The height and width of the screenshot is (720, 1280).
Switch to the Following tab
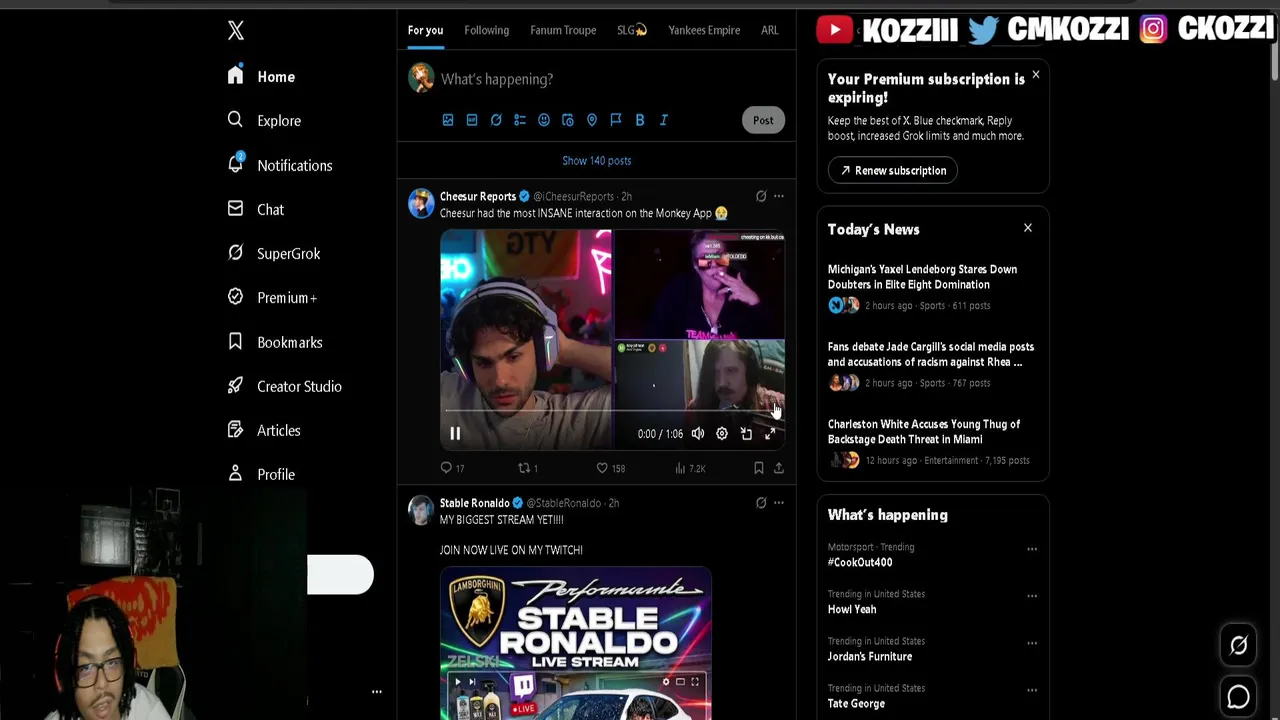click(486, 30)
